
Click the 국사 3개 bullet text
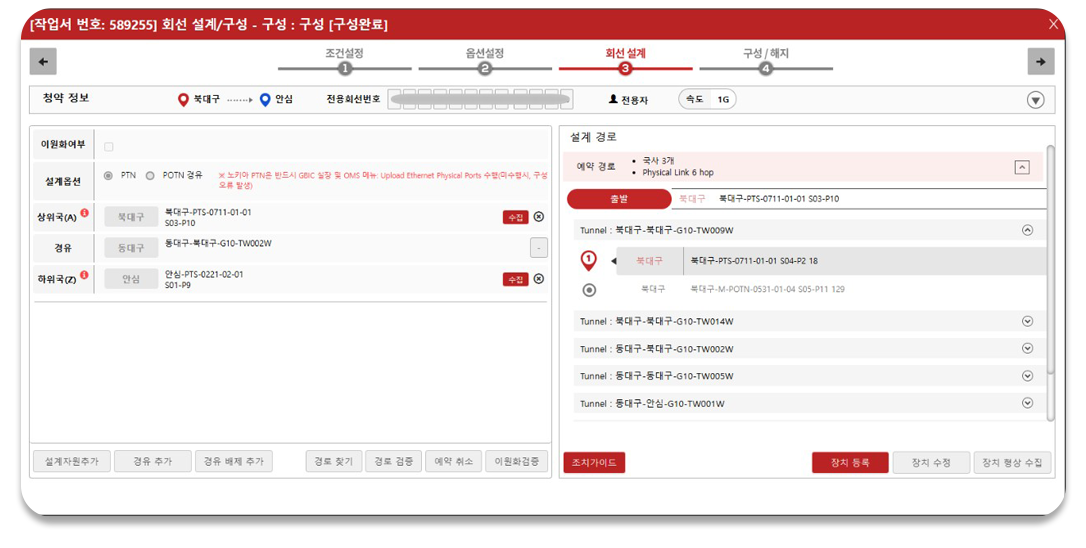(x=658, y=161)
